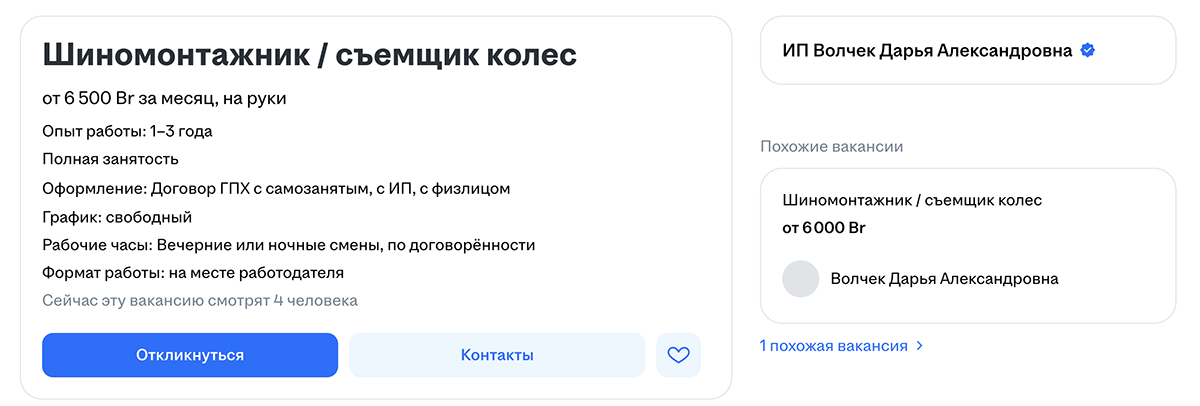Click the gray employer avatar circle
The image size is (1200, 406).
[x=800, y=279]
